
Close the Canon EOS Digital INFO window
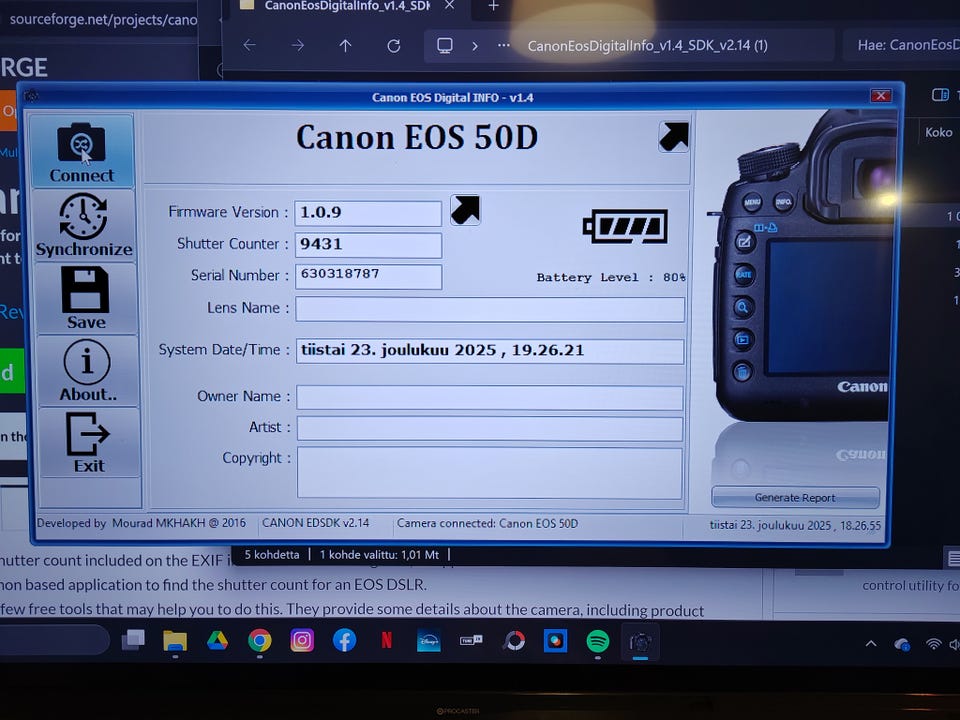point(880,96)
